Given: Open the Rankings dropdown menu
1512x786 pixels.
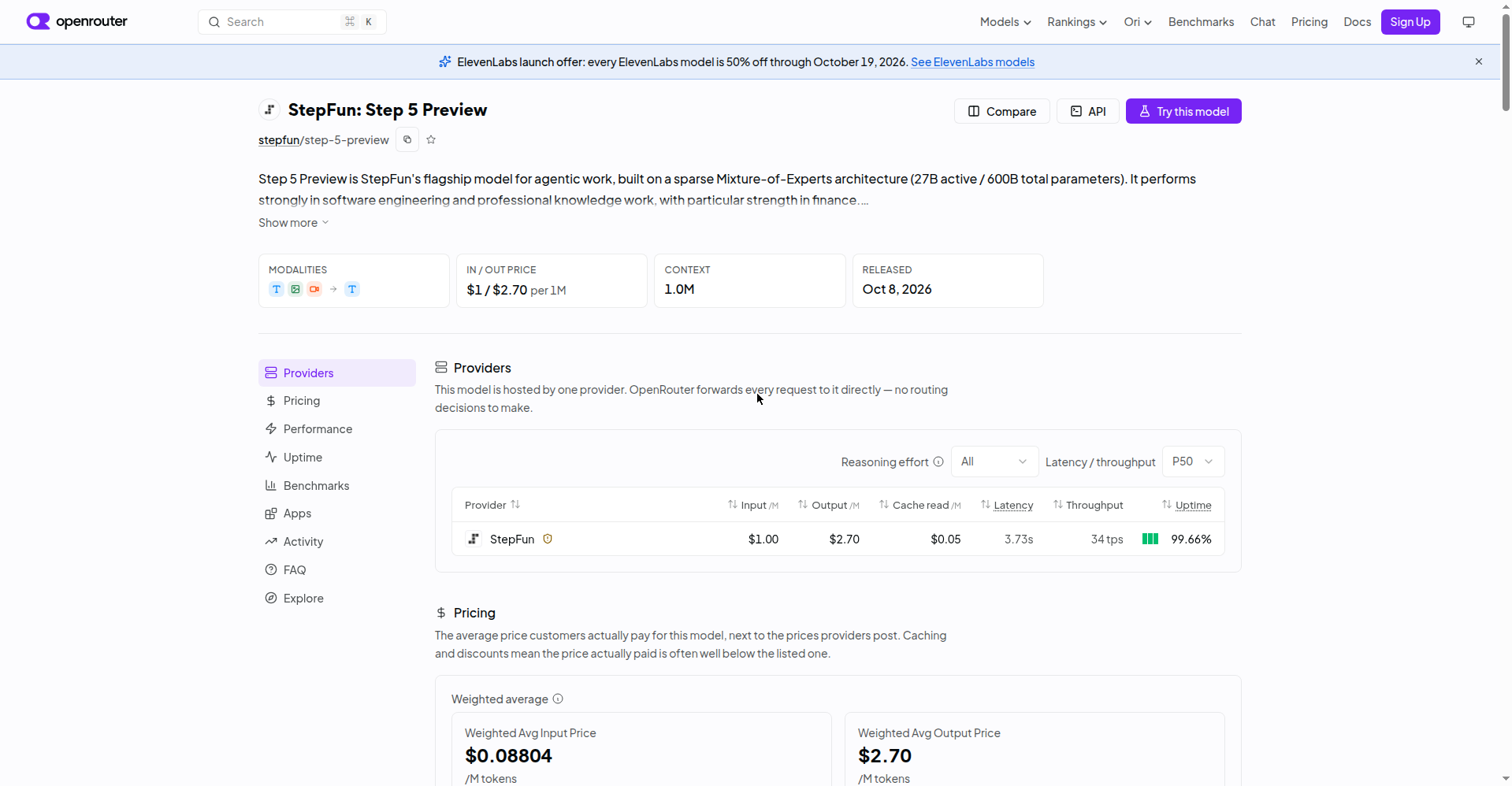Looking at the screenshot, I should coord(1077,22).
